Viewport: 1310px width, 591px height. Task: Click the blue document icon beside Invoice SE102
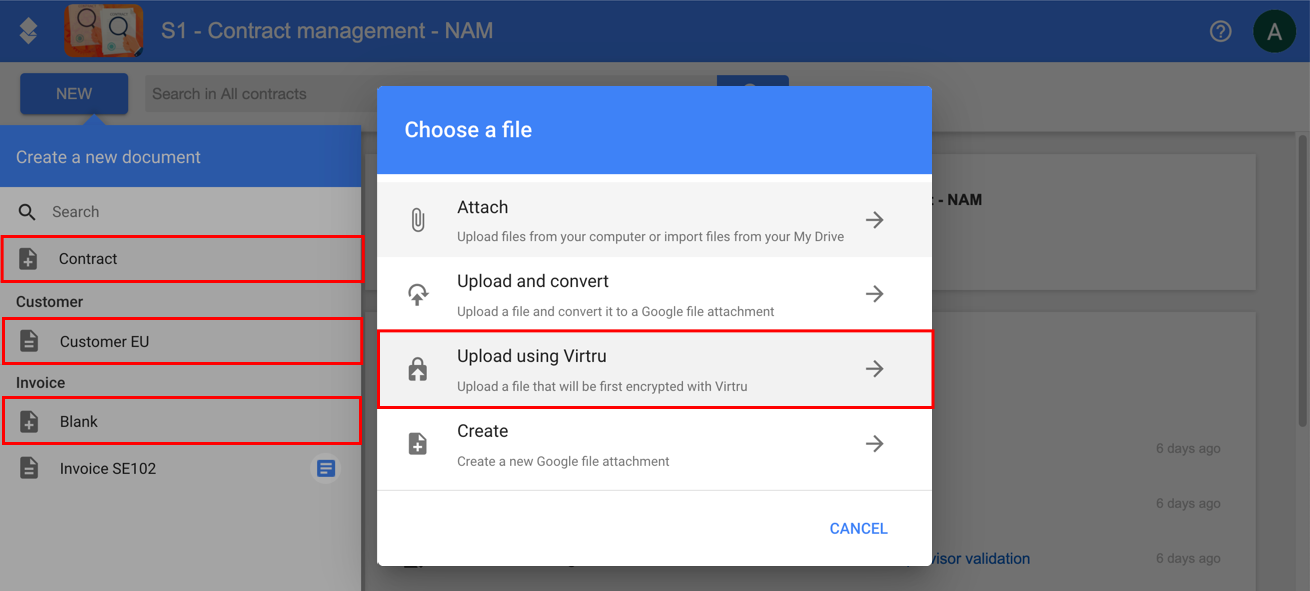[325, 468]
